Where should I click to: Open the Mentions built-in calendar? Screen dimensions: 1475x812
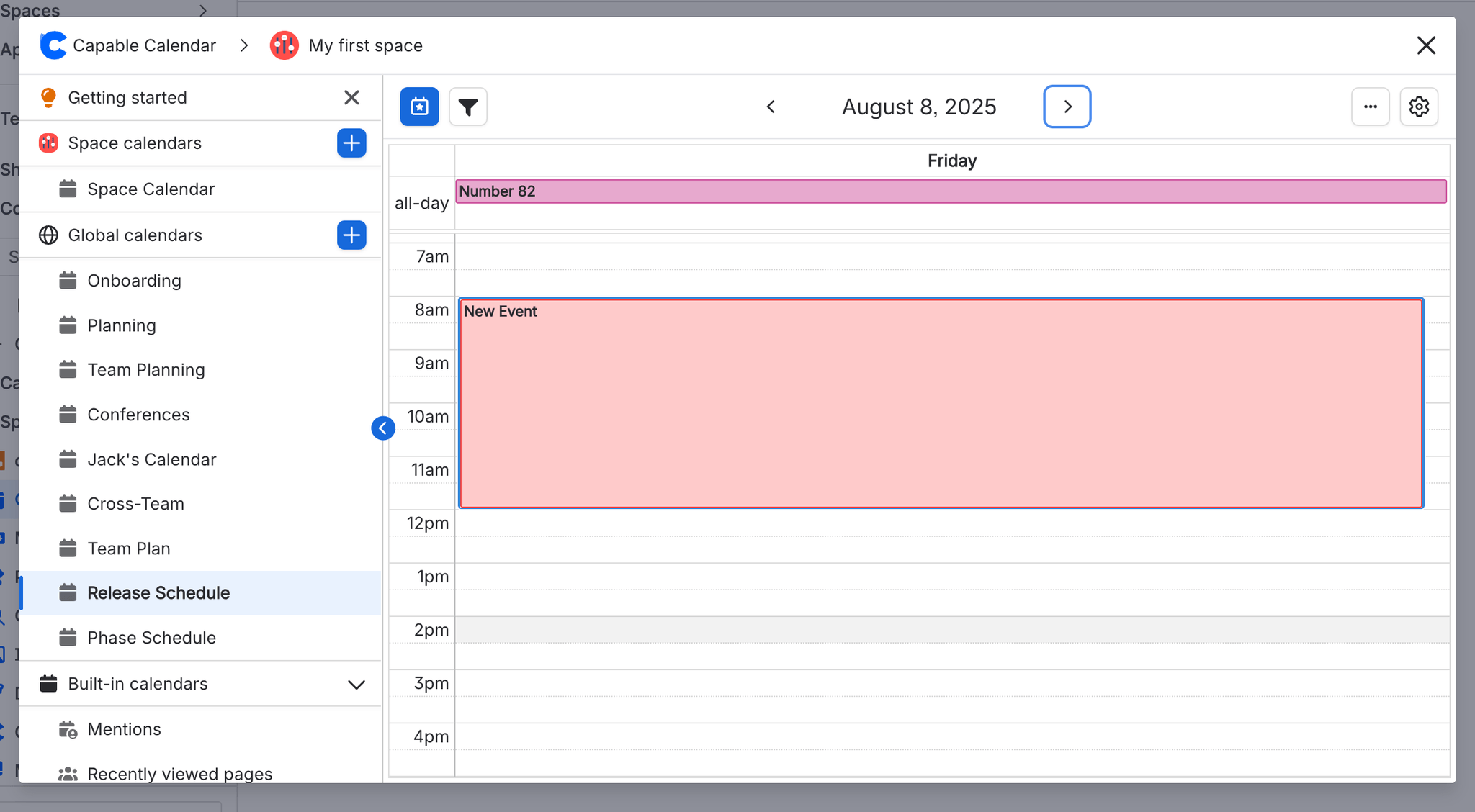(124, 729)
